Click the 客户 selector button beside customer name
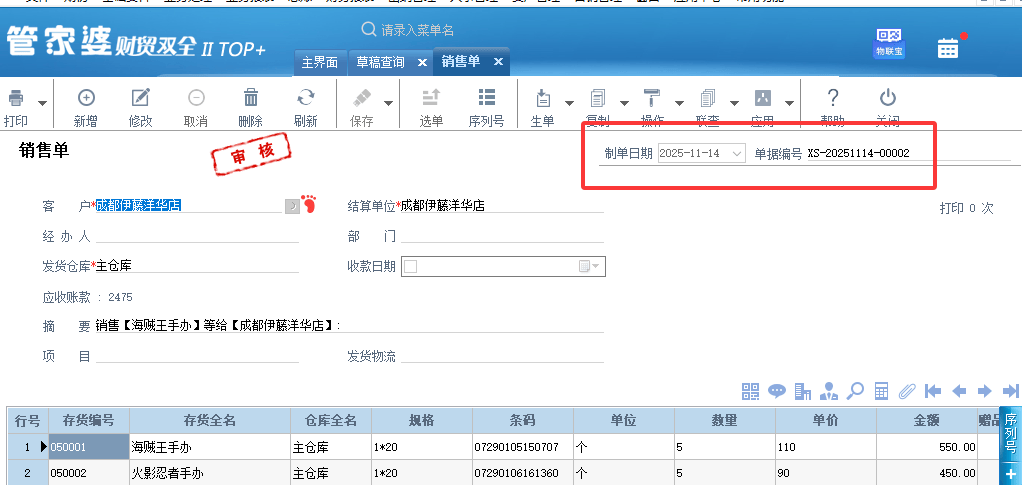Screen dimensions: 1022x485 292,206
